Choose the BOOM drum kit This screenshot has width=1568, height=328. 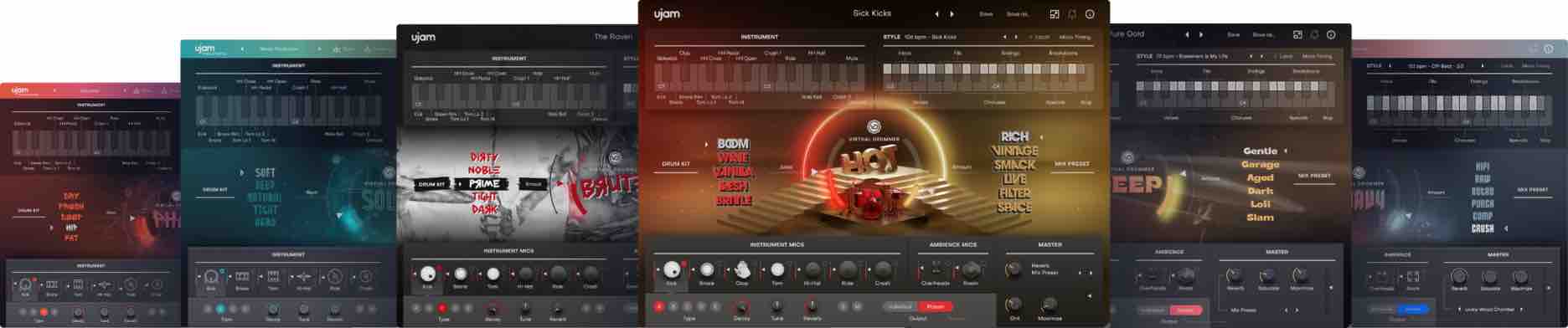coord(733,144)
